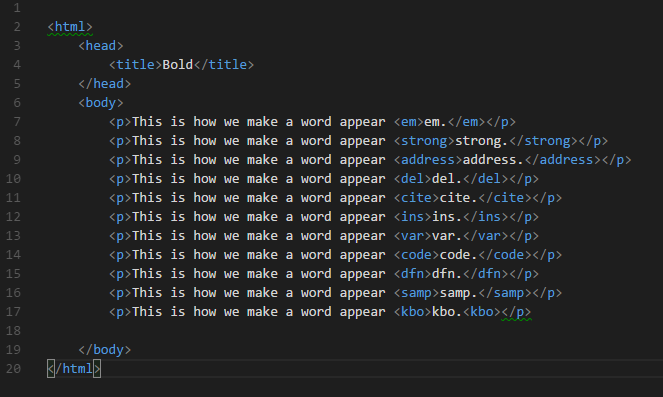Click the closing samp tag on line 16
This screenshot has height=397, width=663.
point(505,293)
